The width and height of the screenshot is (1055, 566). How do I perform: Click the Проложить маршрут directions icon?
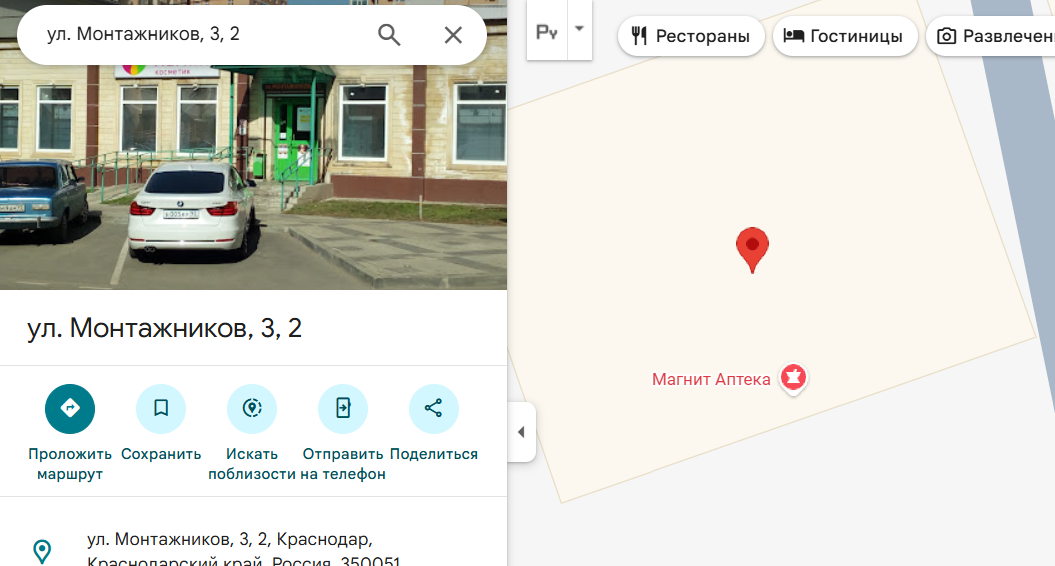(x=70, y=408)
